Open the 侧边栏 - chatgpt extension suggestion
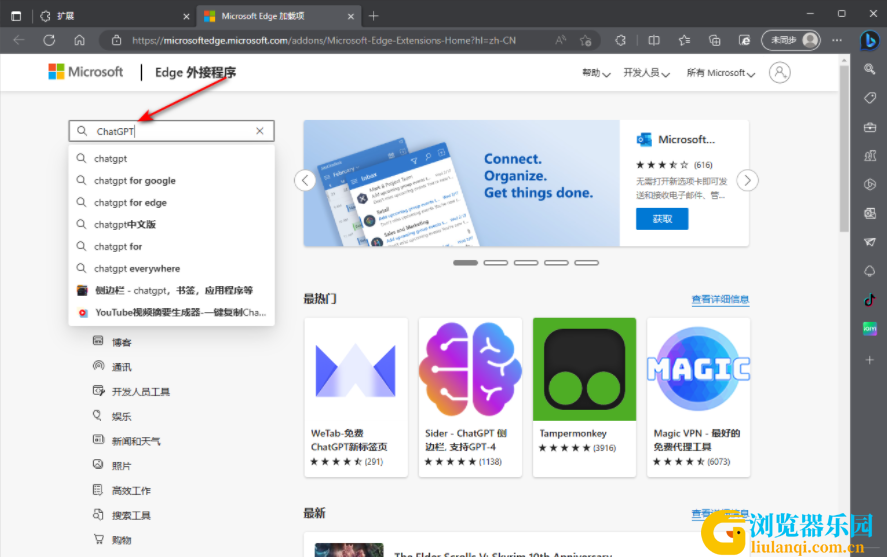 pyautogui.click(x=171, y=291)
